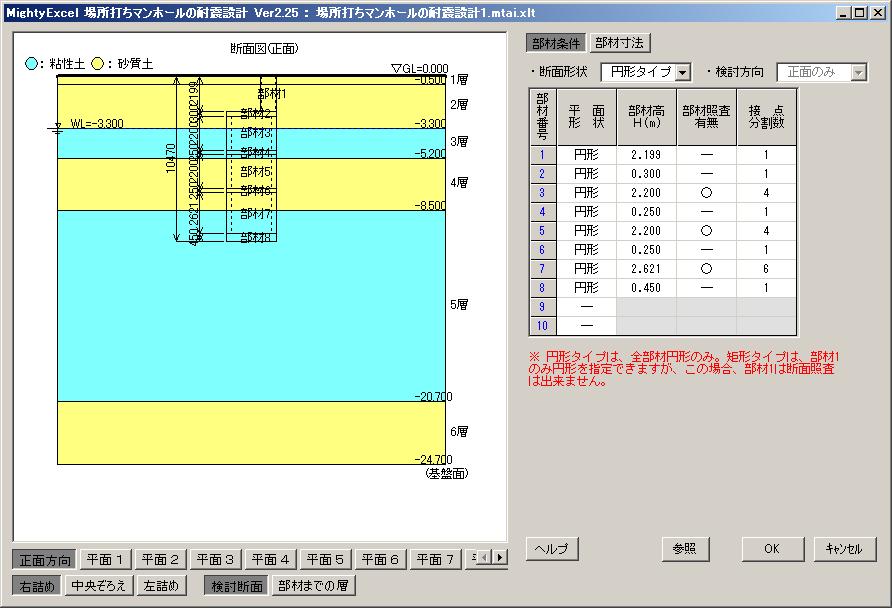The height and width of the screenshot is (608, 892).
Task: Select row header for member number 5
Action: click(542, 231)
